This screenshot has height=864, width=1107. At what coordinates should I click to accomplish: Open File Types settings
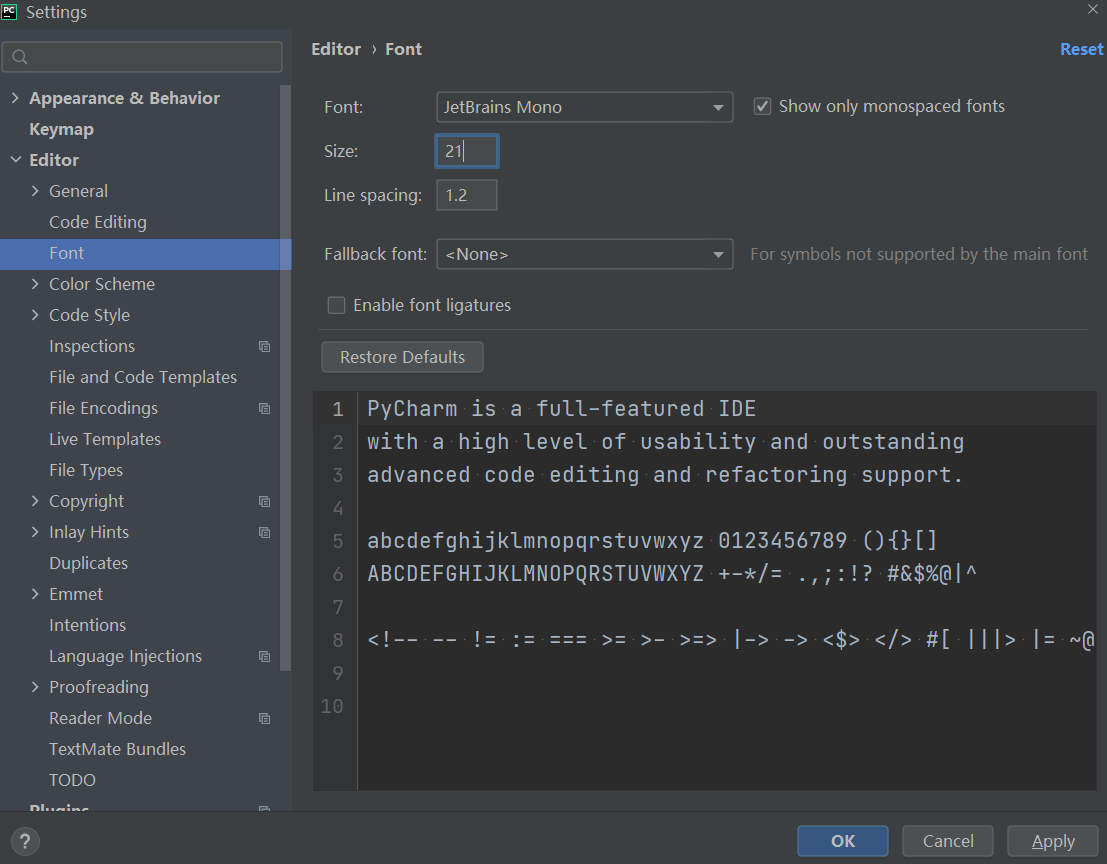86,471
